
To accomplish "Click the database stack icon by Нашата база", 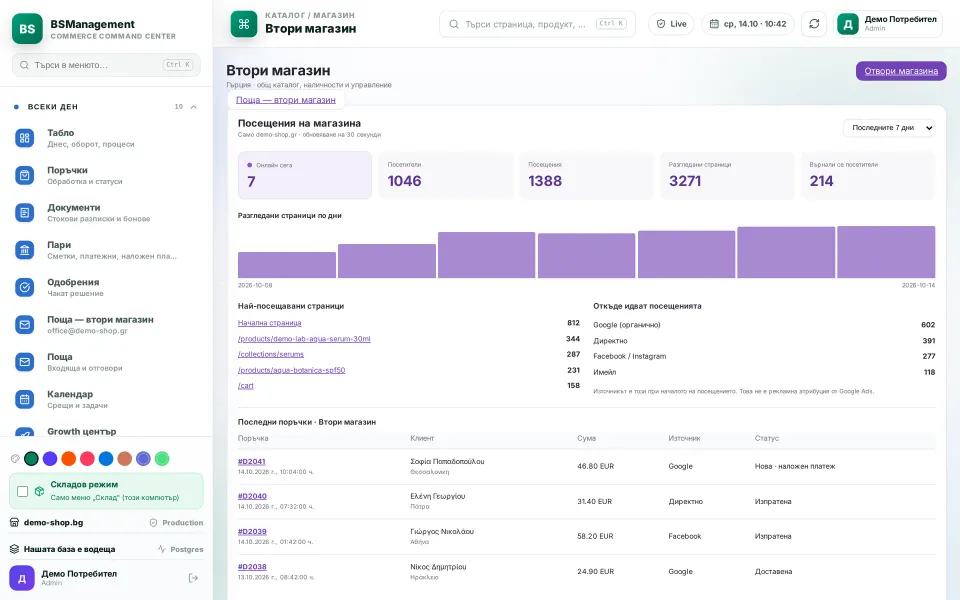I will click(15, 549).
